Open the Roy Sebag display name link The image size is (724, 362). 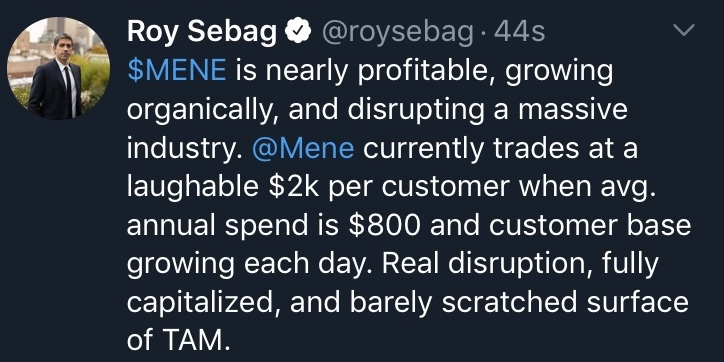tap(202, 32)
